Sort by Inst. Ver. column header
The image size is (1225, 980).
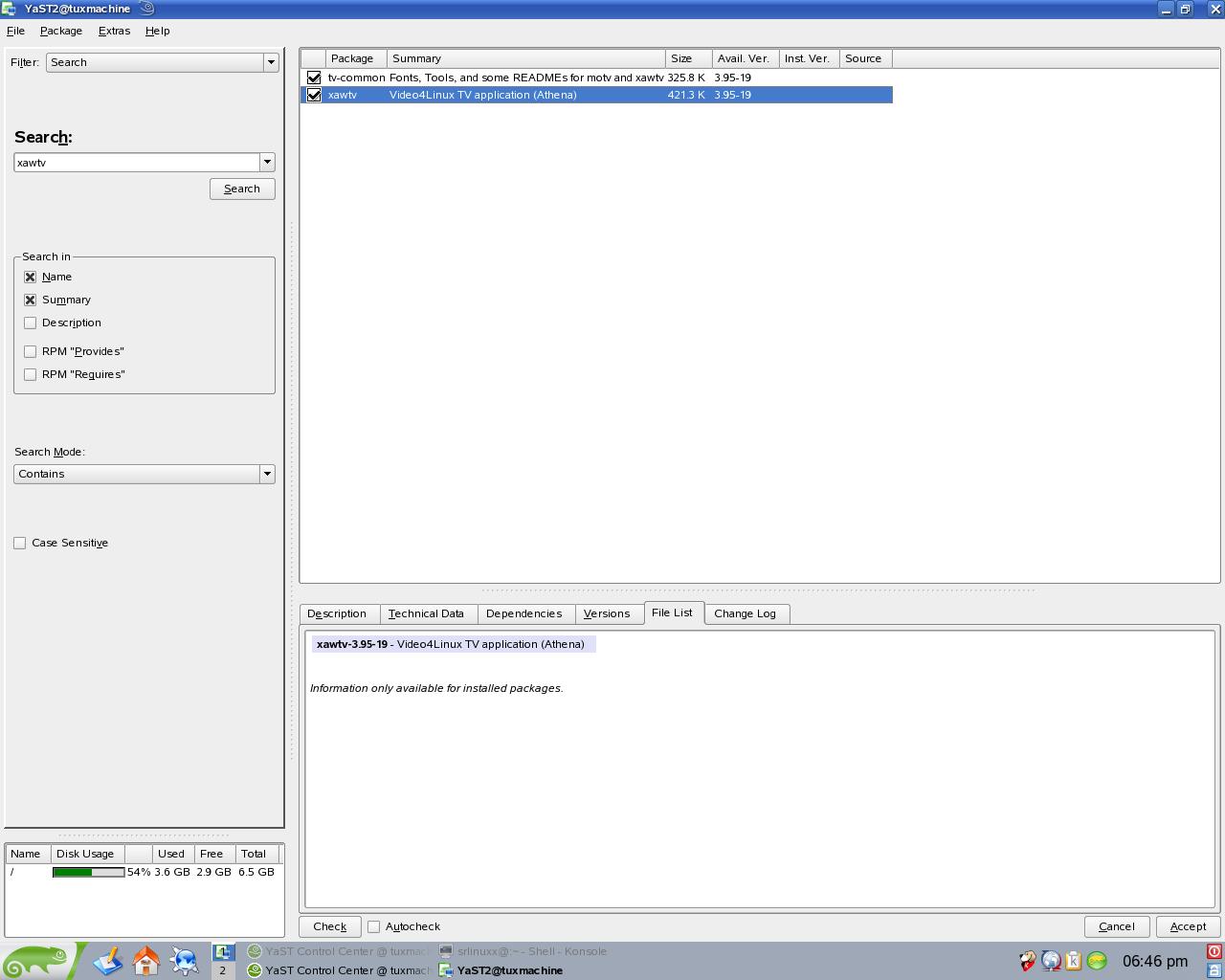tap(810, 58)
